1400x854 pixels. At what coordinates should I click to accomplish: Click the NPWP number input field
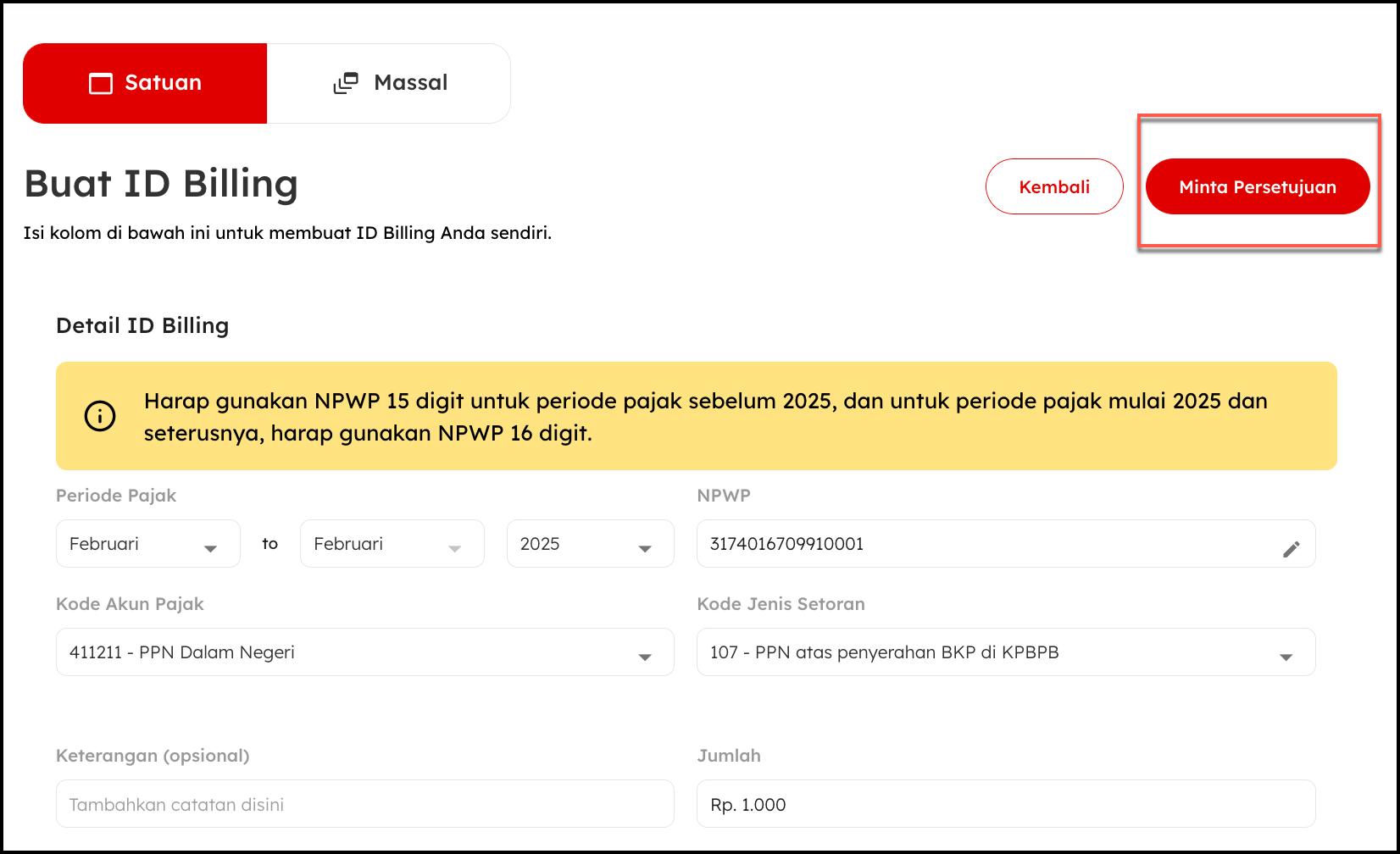point(983,544)
